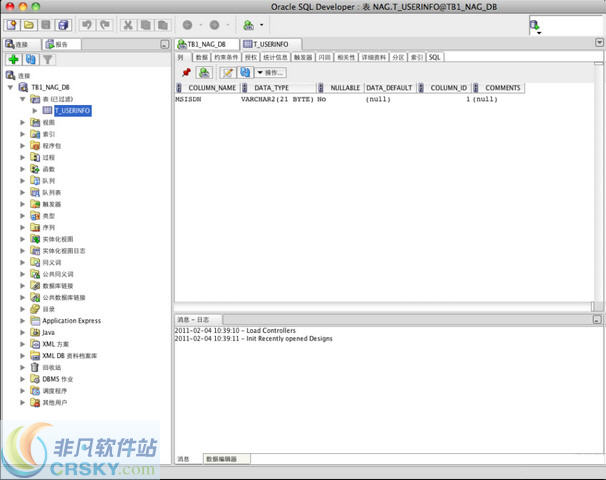This screenshot has height=480, width=606.
Task: Expand the Application Express node
Action: (22, 321)
